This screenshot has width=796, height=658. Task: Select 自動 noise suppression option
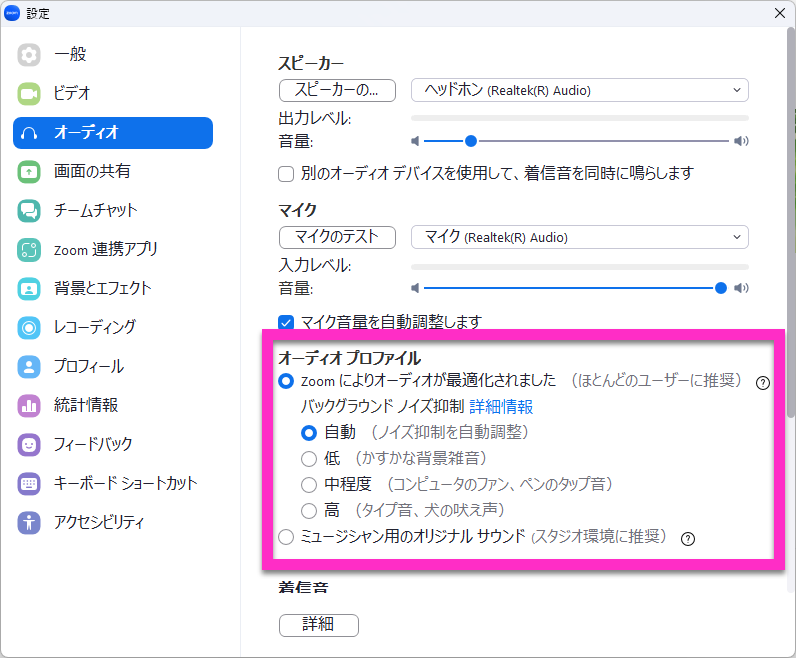pyautogui.click(x=309, y=433)
